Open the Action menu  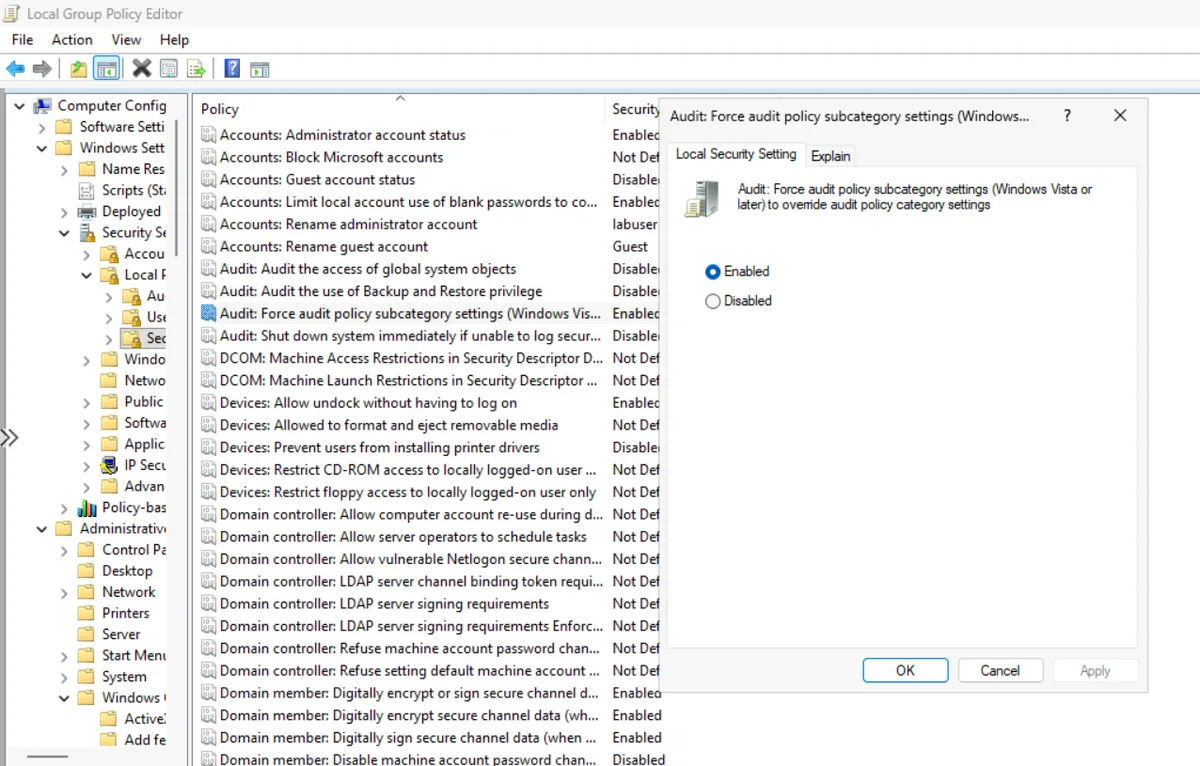(72, 39)
